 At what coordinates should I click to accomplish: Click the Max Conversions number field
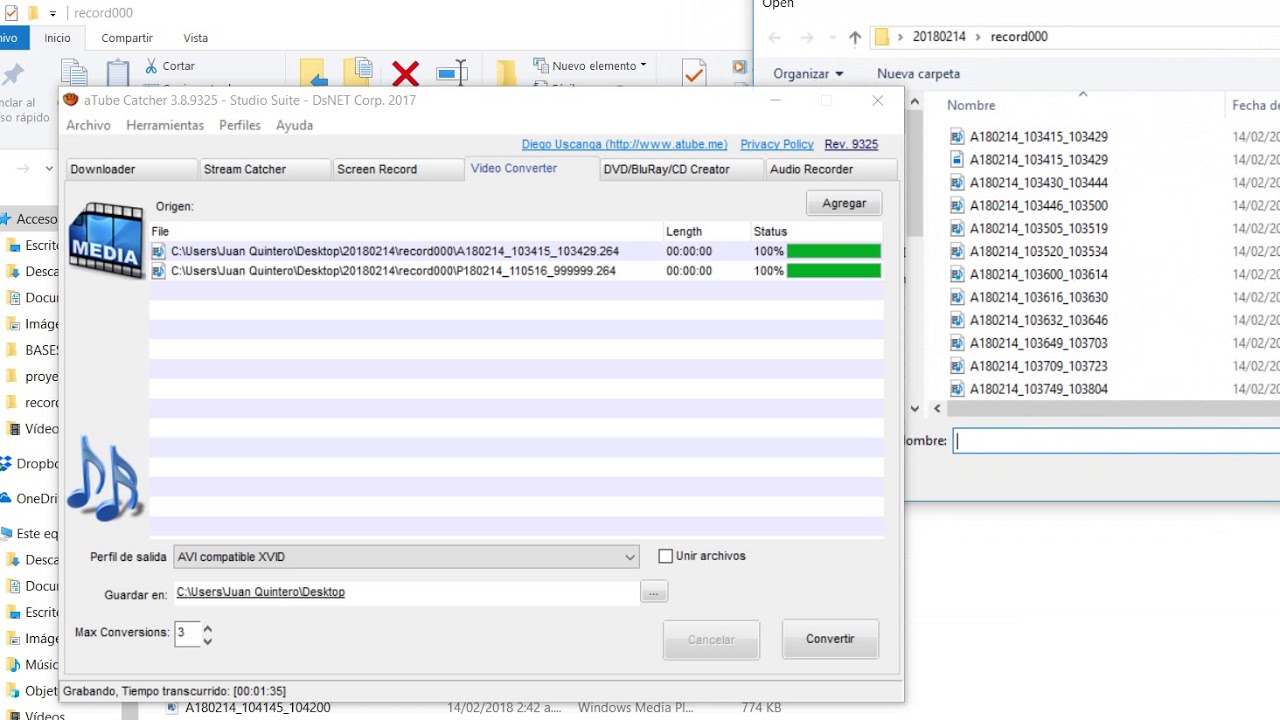(x=187, y=633)
